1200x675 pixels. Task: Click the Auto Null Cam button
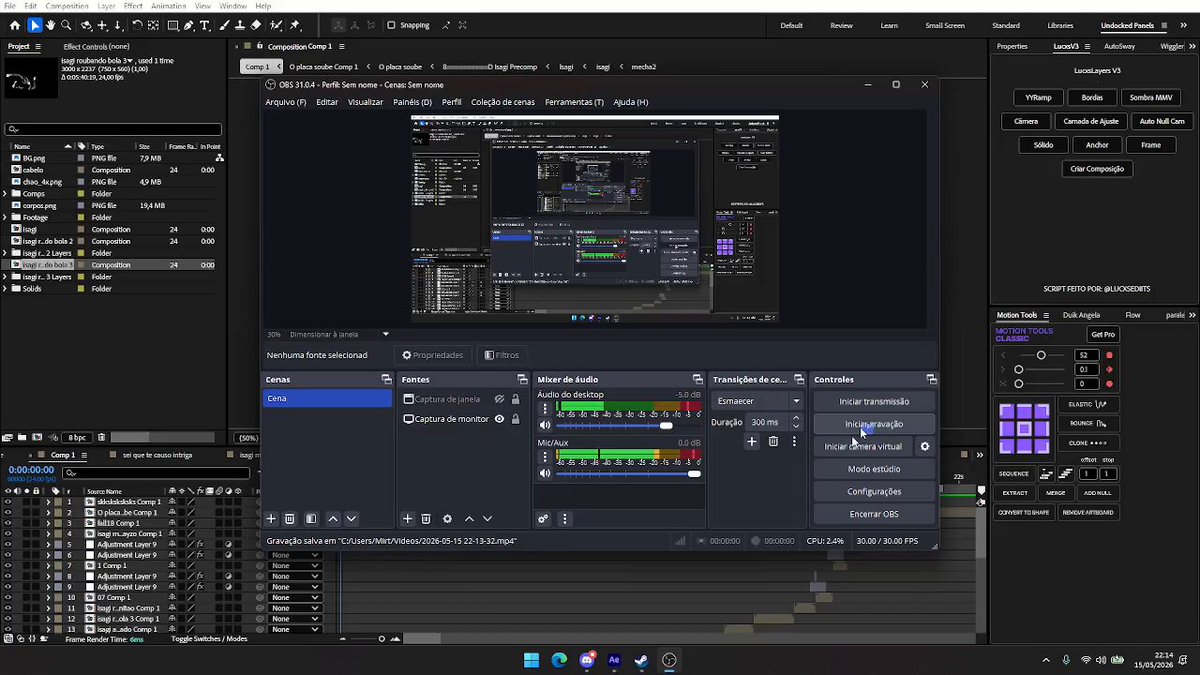(1162, 121)
